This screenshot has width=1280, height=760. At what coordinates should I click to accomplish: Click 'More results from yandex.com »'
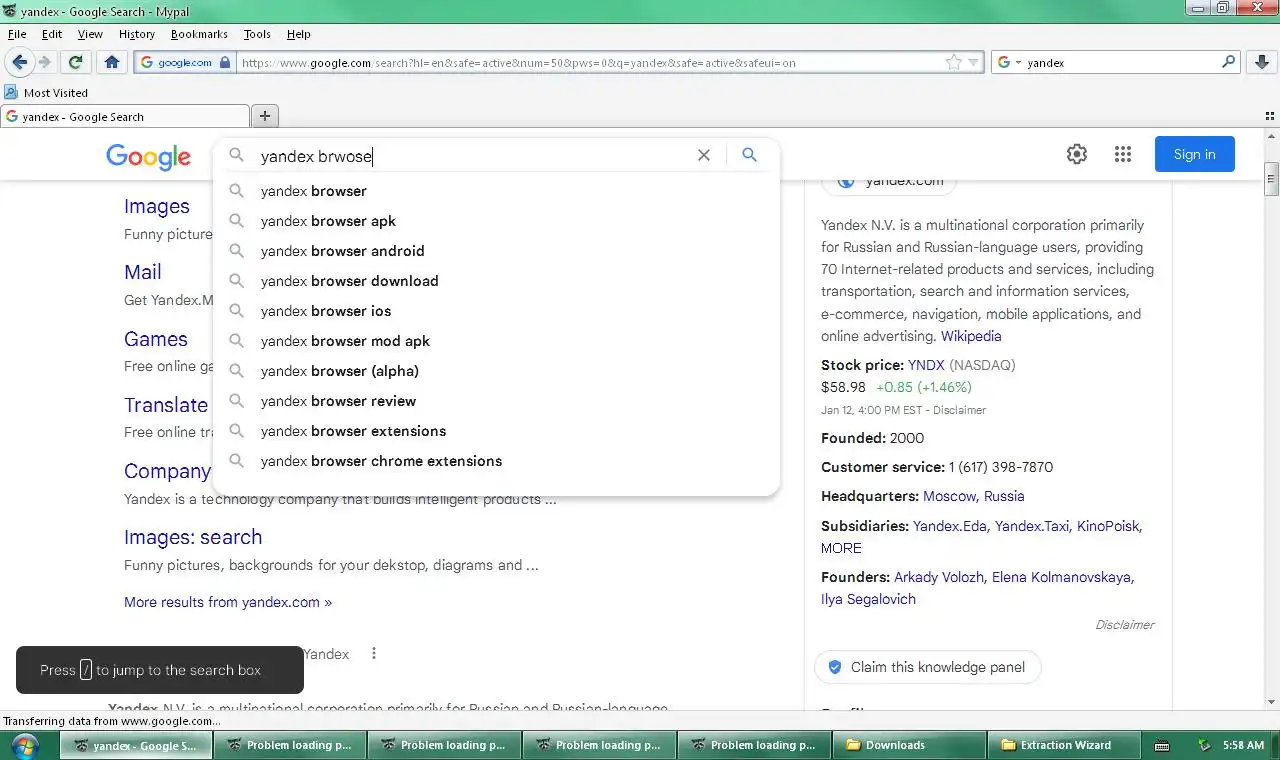228,602
